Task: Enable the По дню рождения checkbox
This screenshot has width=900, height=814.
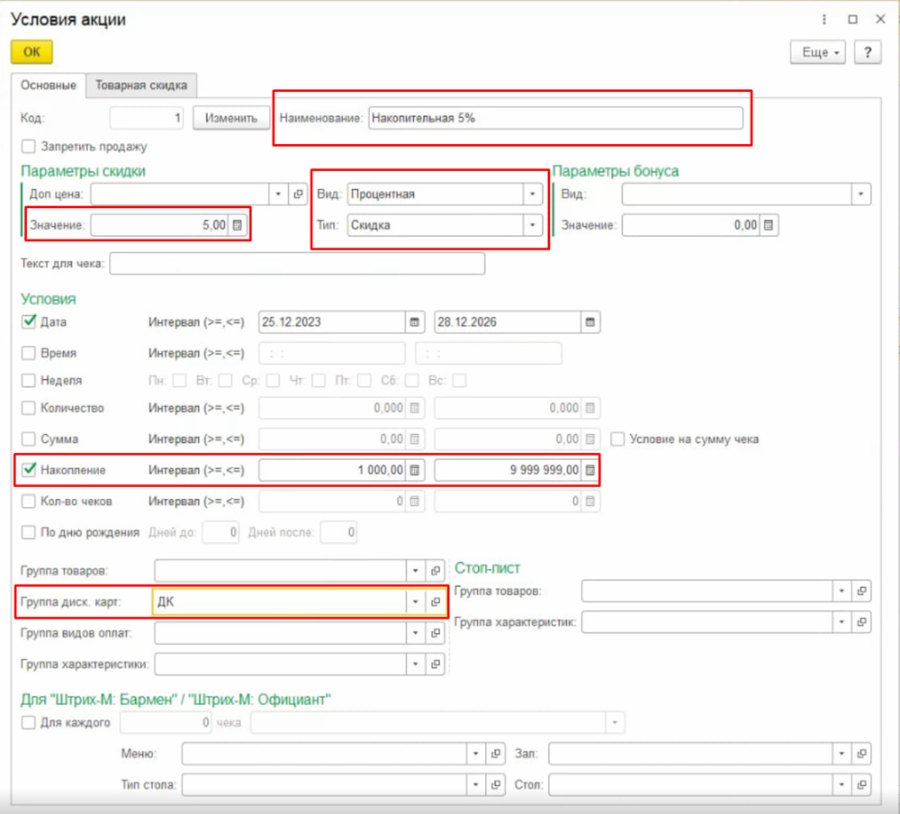Action: [x=28, y=532]
